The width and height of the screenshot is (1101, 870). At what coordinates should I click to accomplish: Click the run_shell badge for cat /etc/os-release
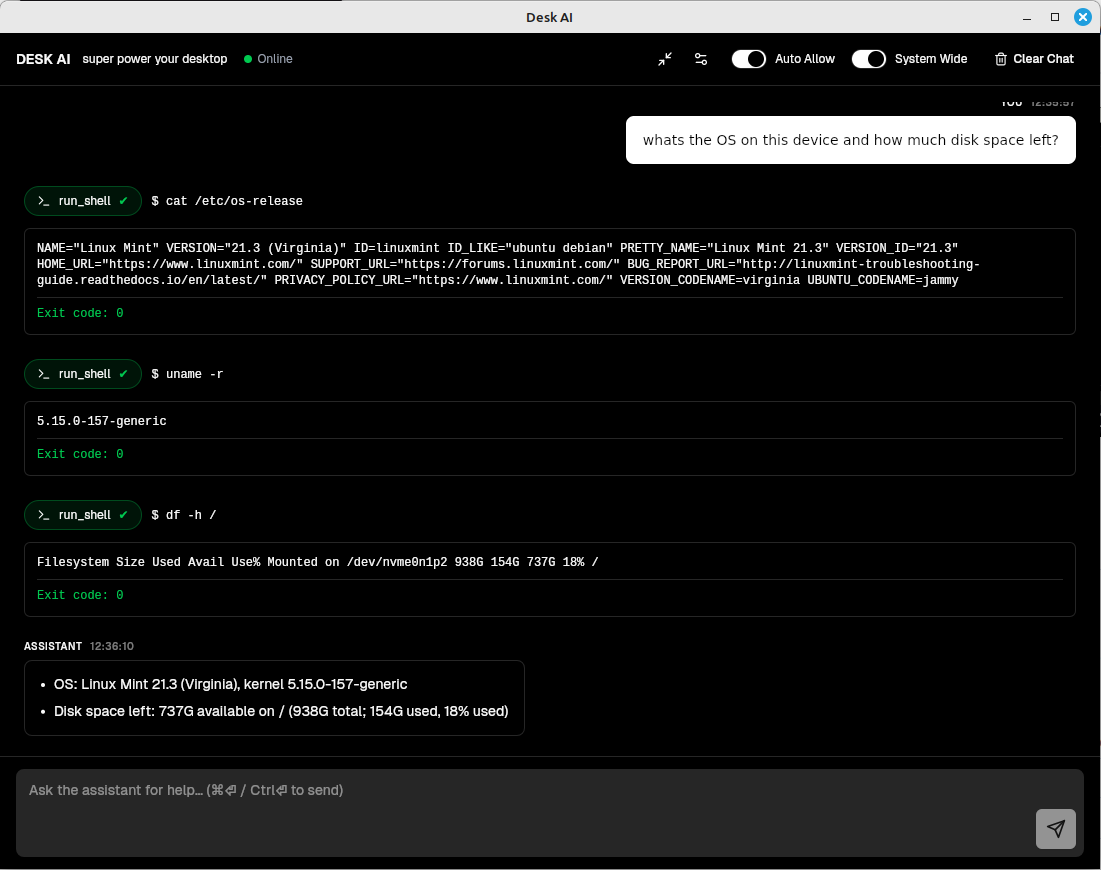tap(83, 201)
